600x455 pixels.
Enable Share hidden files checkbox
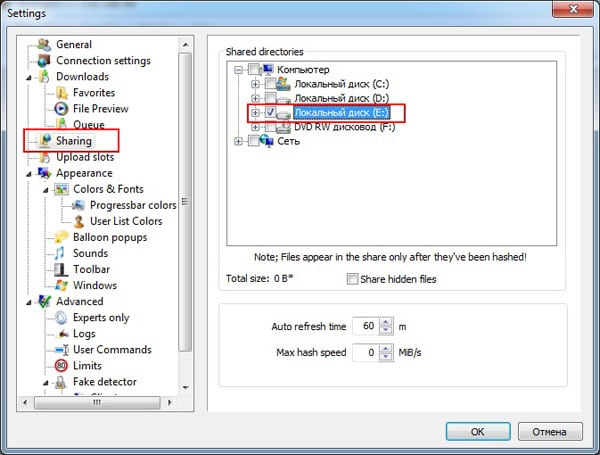pyautogui.click(x=353, y=279)
